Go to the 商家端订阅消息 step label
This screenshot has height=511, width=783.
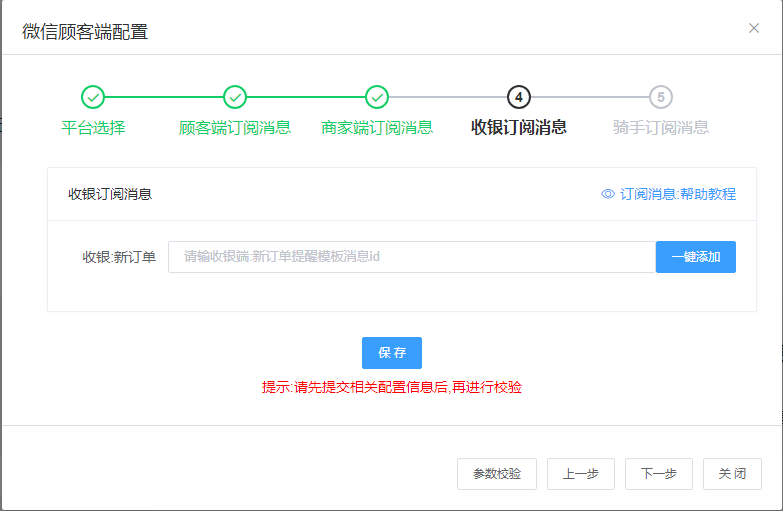377,127
